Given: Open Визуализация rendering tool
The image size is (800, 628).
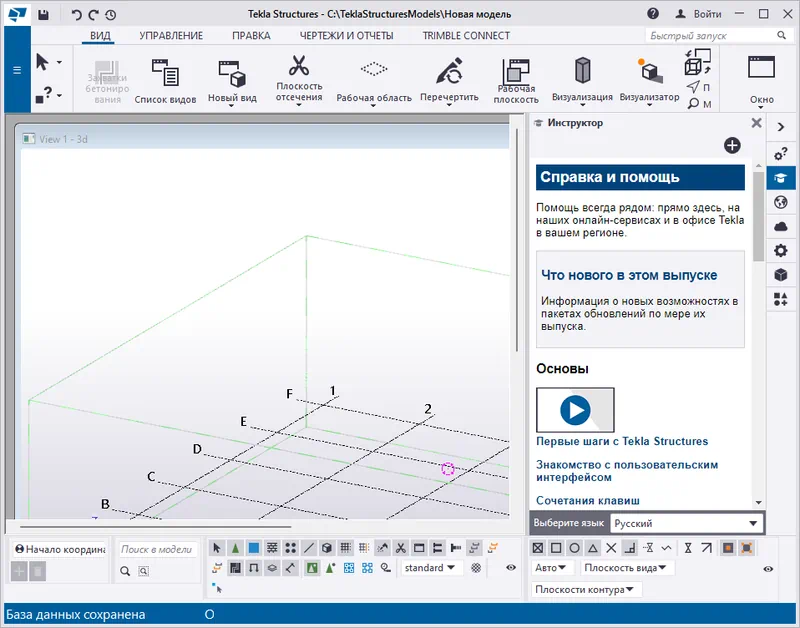Looking at the screenshot, I should tap(582, 81).
